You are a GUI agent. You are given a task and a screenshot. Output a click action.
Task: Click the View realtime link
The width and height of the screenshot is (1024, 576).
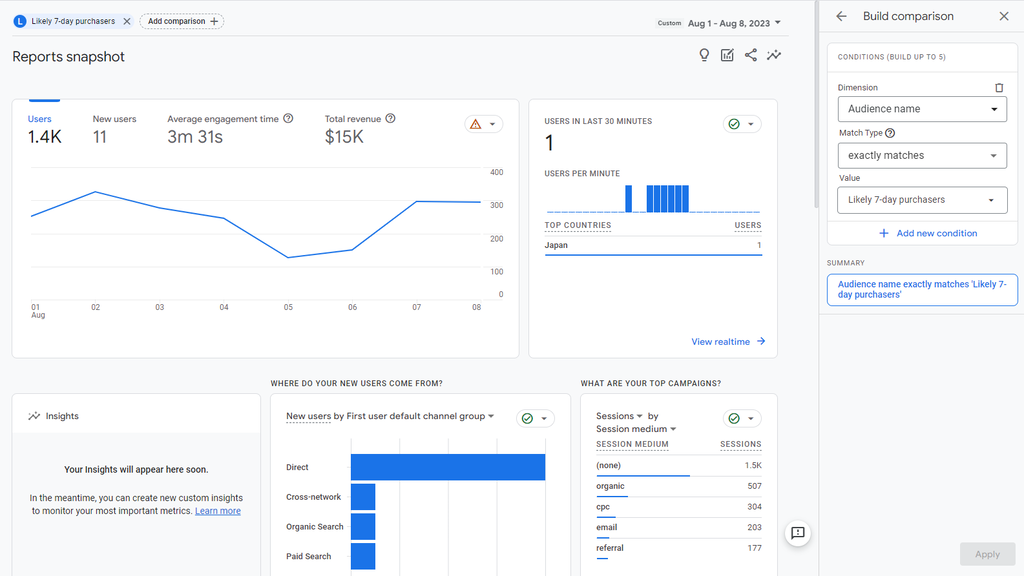[728, 341]
